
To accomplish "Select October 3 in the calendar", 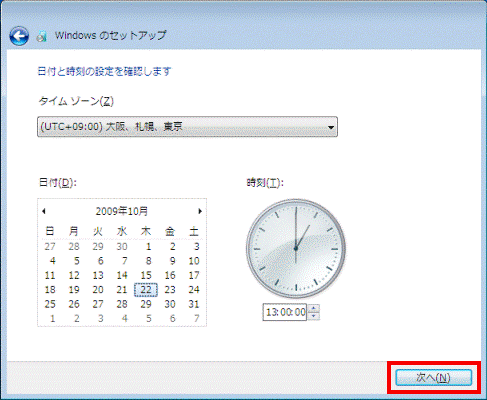I will pos(196,247).
